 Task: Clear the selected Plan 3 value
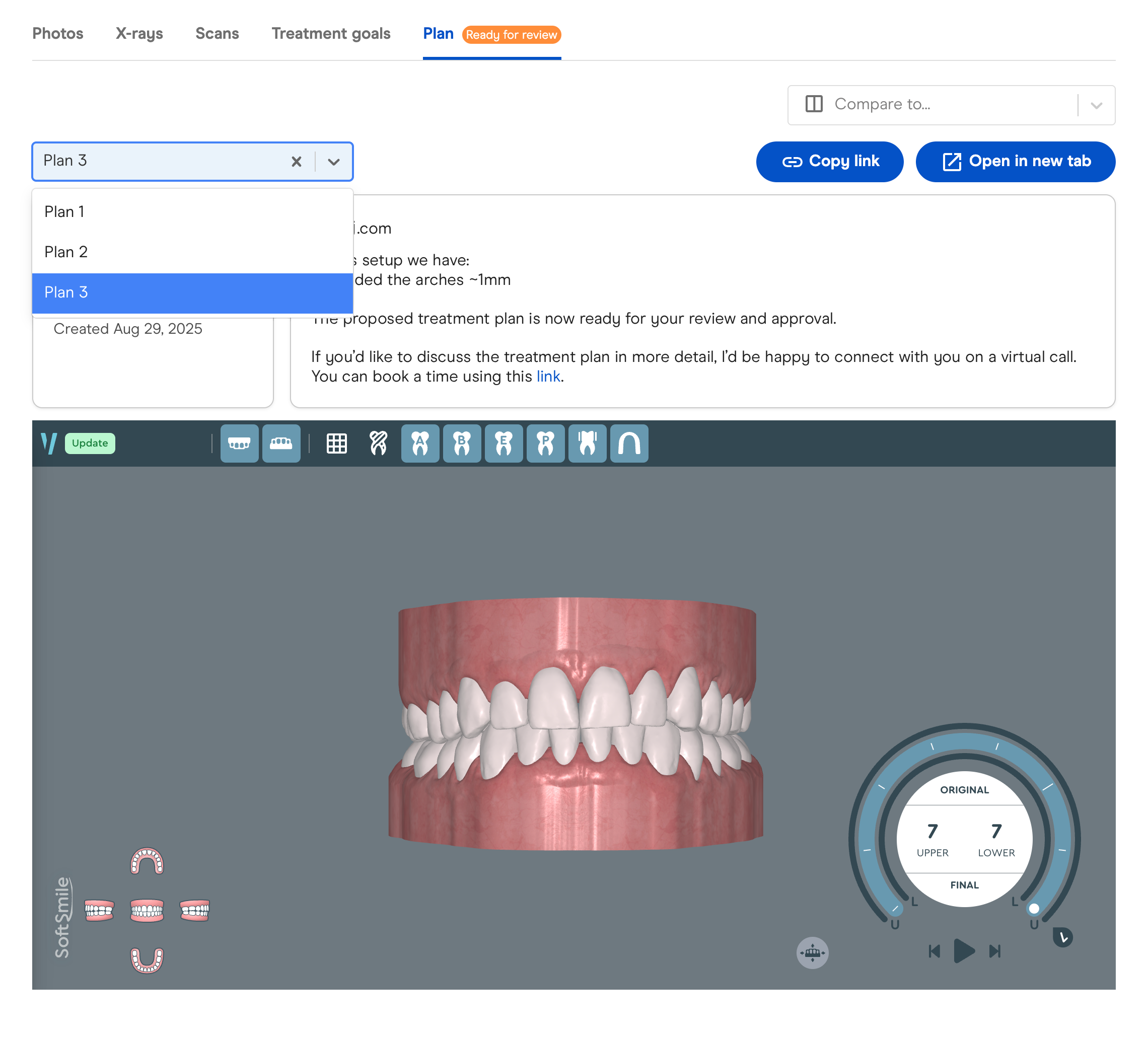[296, 162]
